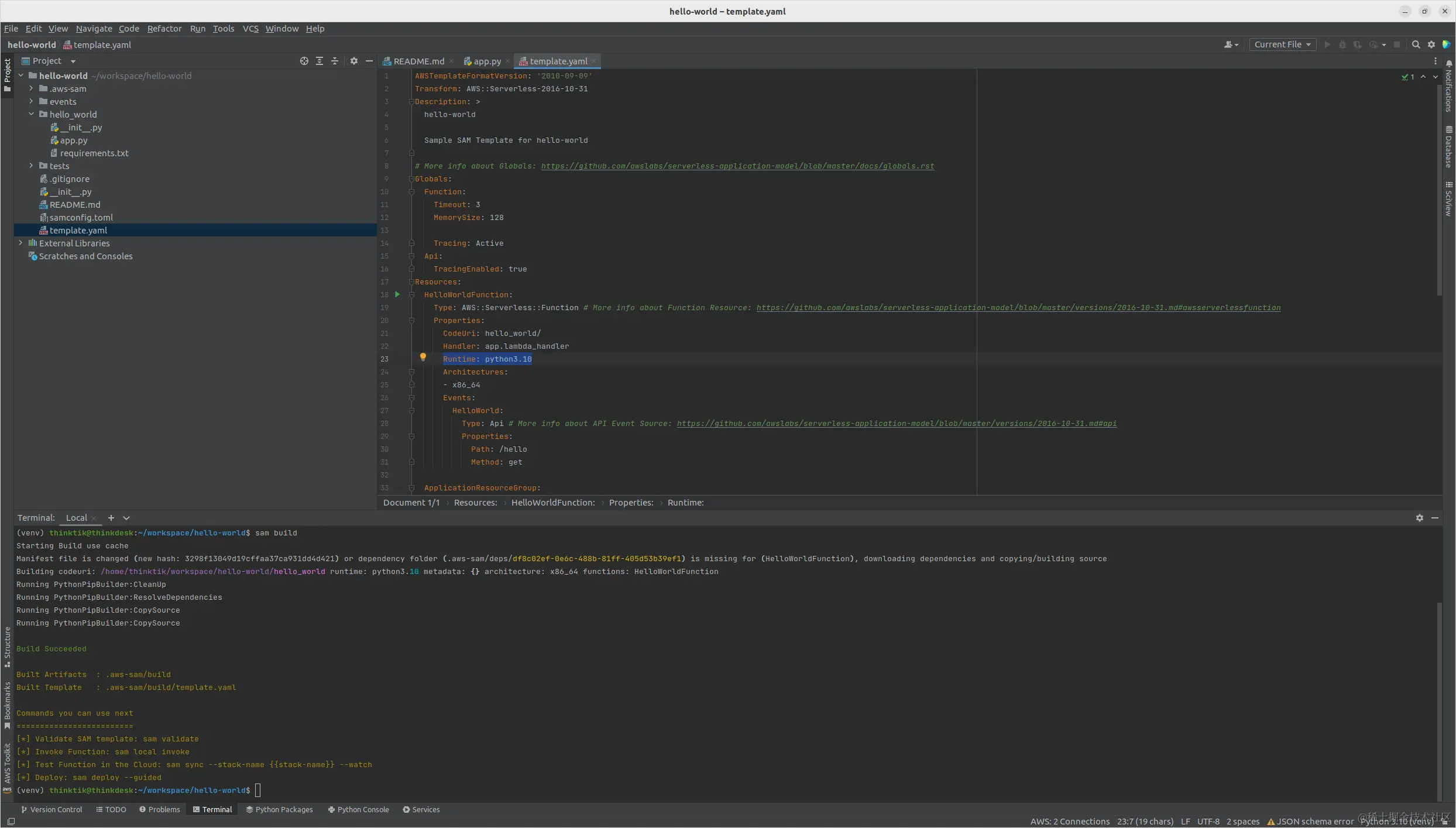
Task: Open the Python Packages tool window
Action: (x=279, y=809)
